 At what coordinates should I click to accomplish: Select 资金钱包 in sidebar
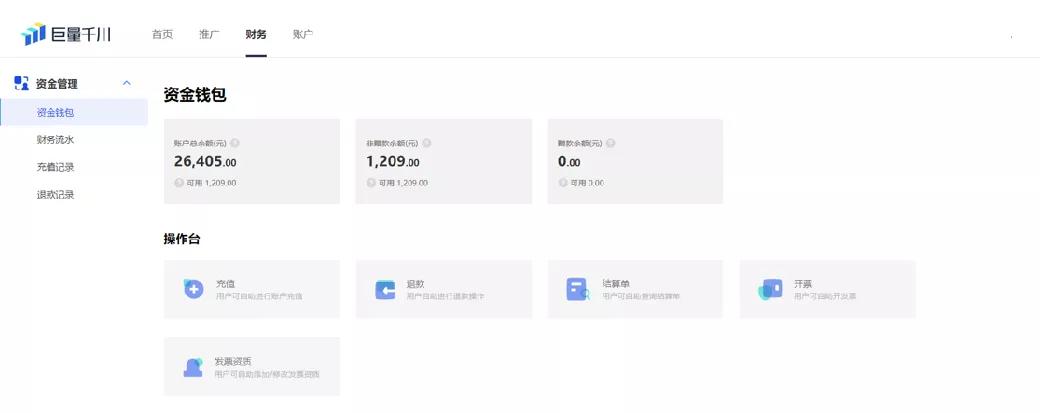(74, 112)
